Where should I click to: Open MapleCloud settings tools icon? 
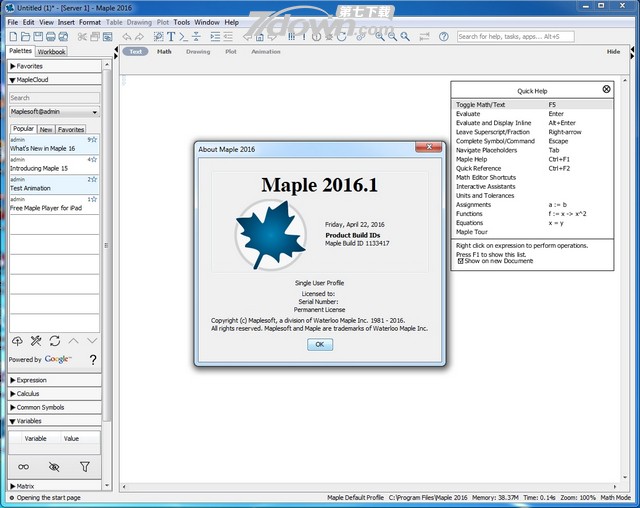click(x=36, y=341)
